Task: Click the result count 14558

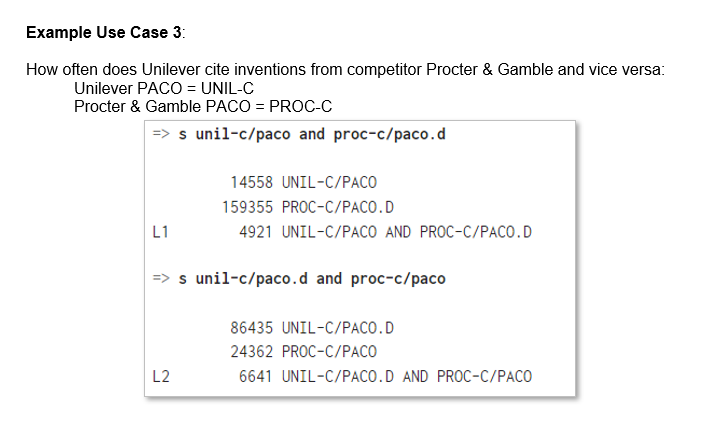Action: [252, 183]
